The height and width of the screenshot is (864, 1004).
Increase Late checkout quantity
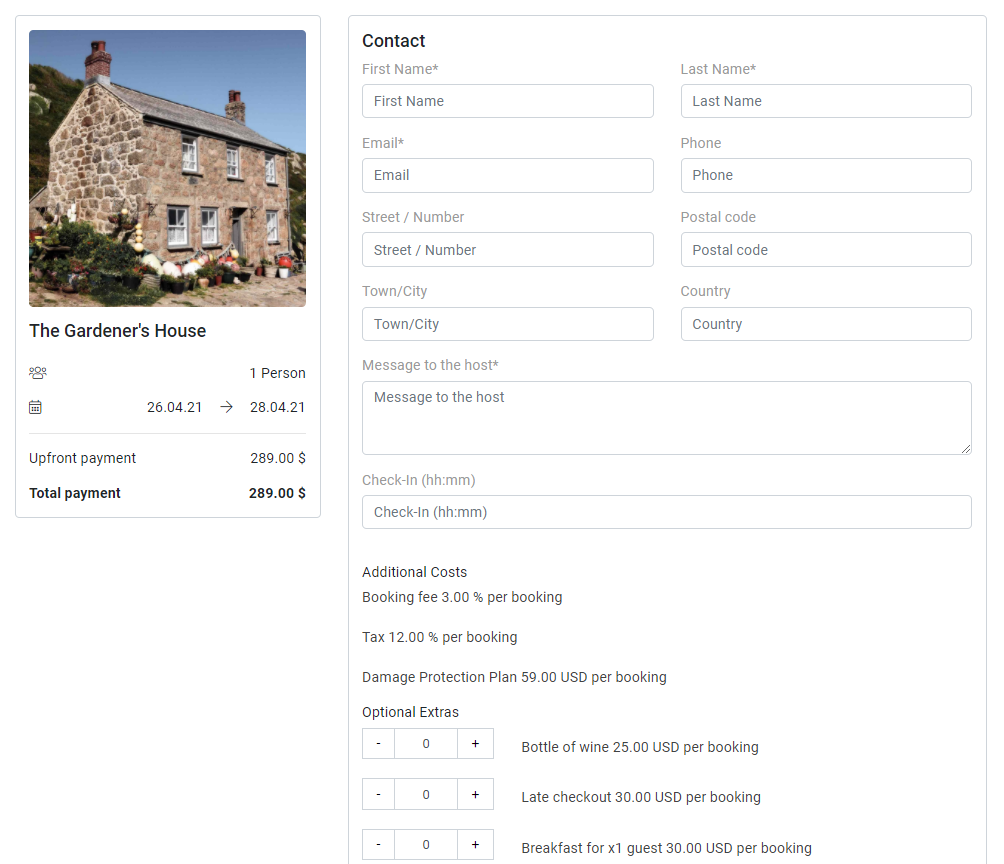475,794
